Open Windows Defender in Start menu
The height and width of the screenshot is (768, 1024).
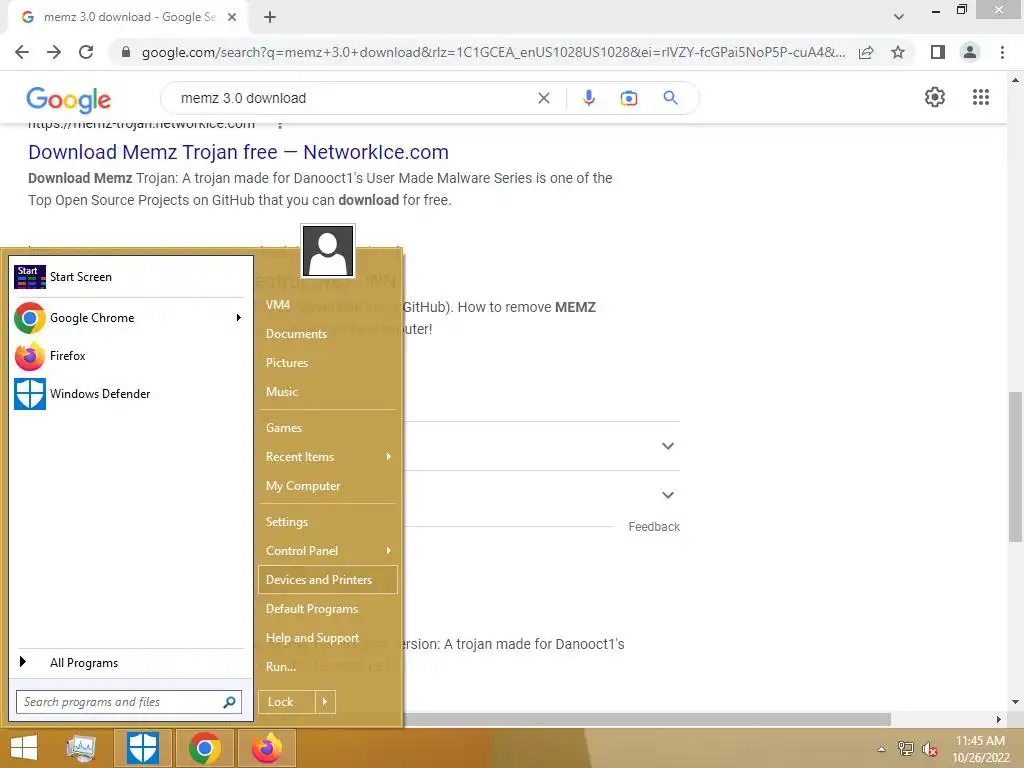pyautogui.click(x=129, y=394)
